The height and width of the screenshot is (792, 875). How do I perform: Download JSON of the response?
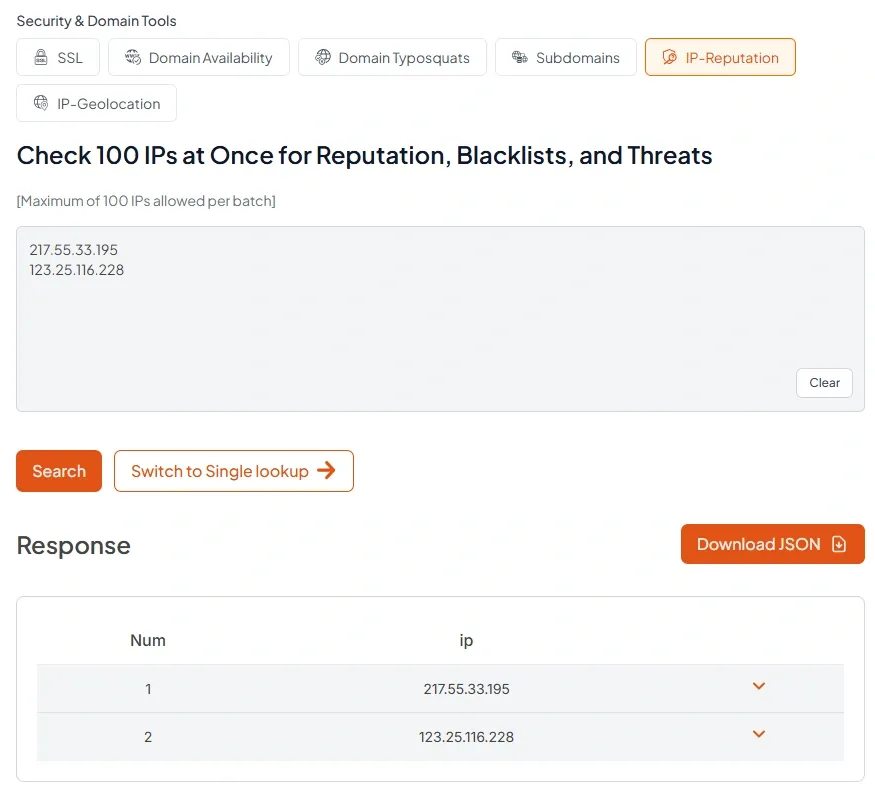[772, 544]
